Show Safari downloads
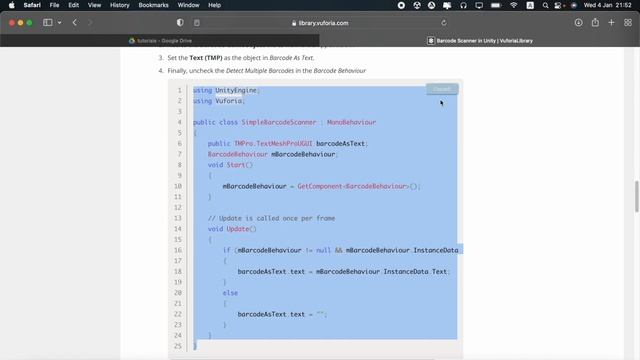640x360 pixels. (578, 23)
